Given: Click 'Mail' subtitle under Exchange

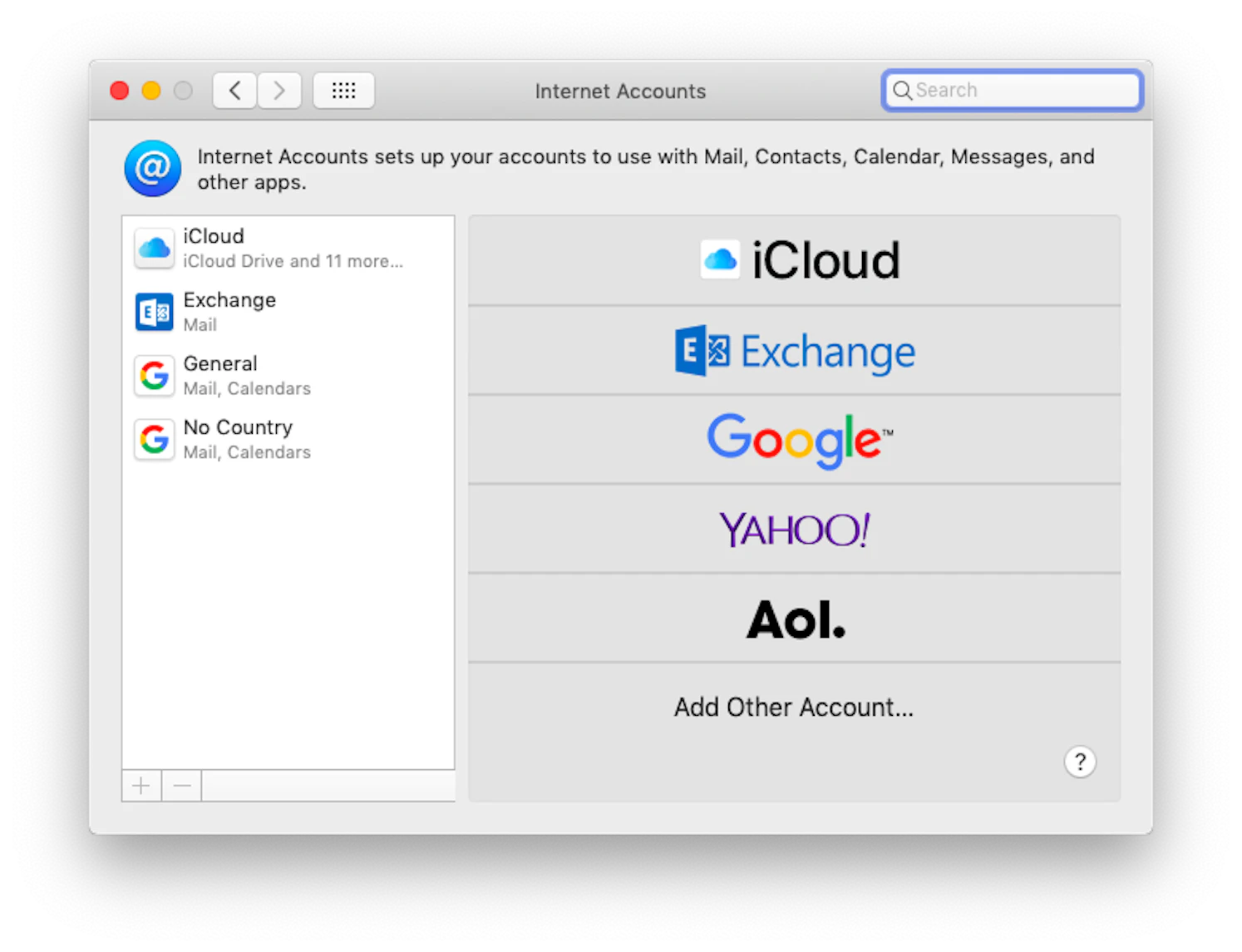Looking at the screenshot, I should pyautogui.click(x=200, y=325).
